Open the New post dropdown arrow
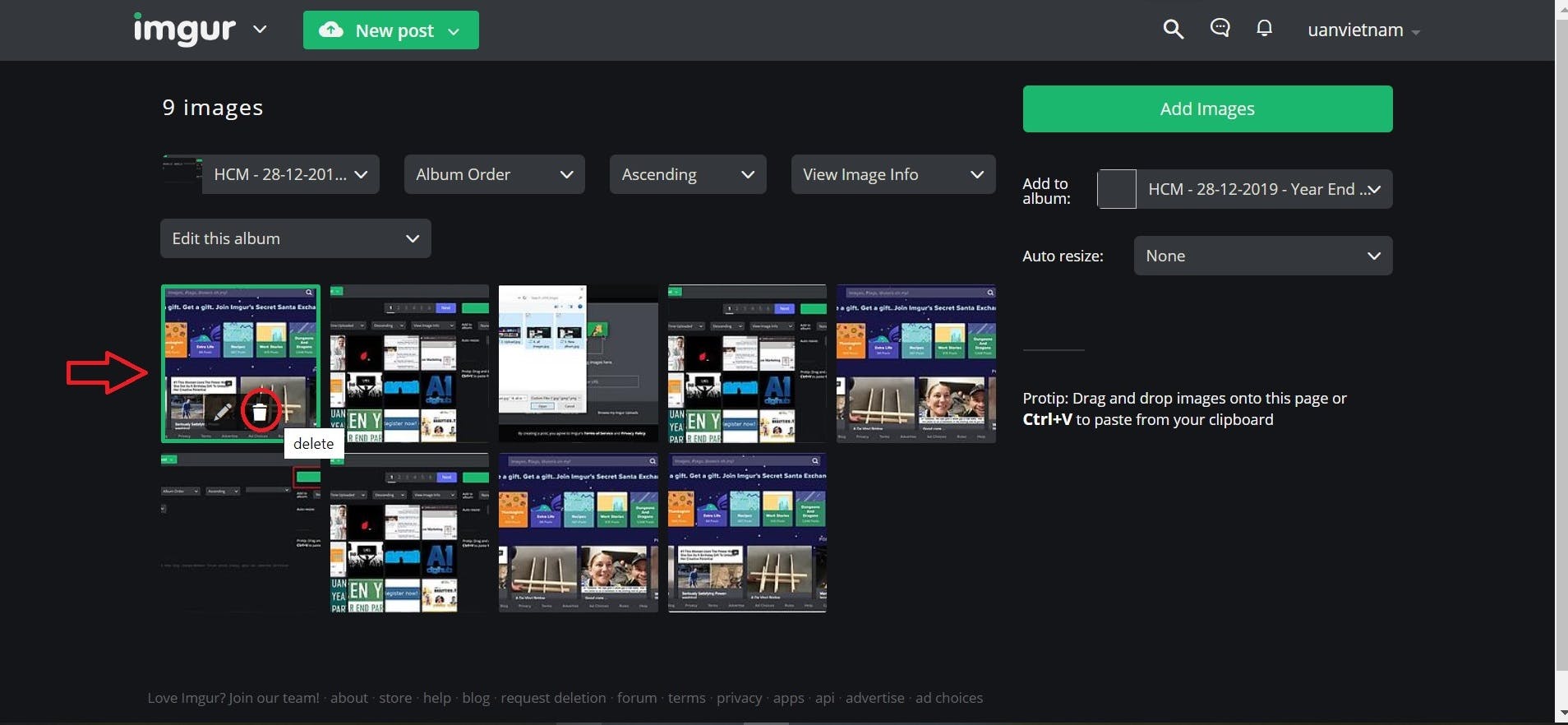1568x725 pixels. [x=454, y=31]
